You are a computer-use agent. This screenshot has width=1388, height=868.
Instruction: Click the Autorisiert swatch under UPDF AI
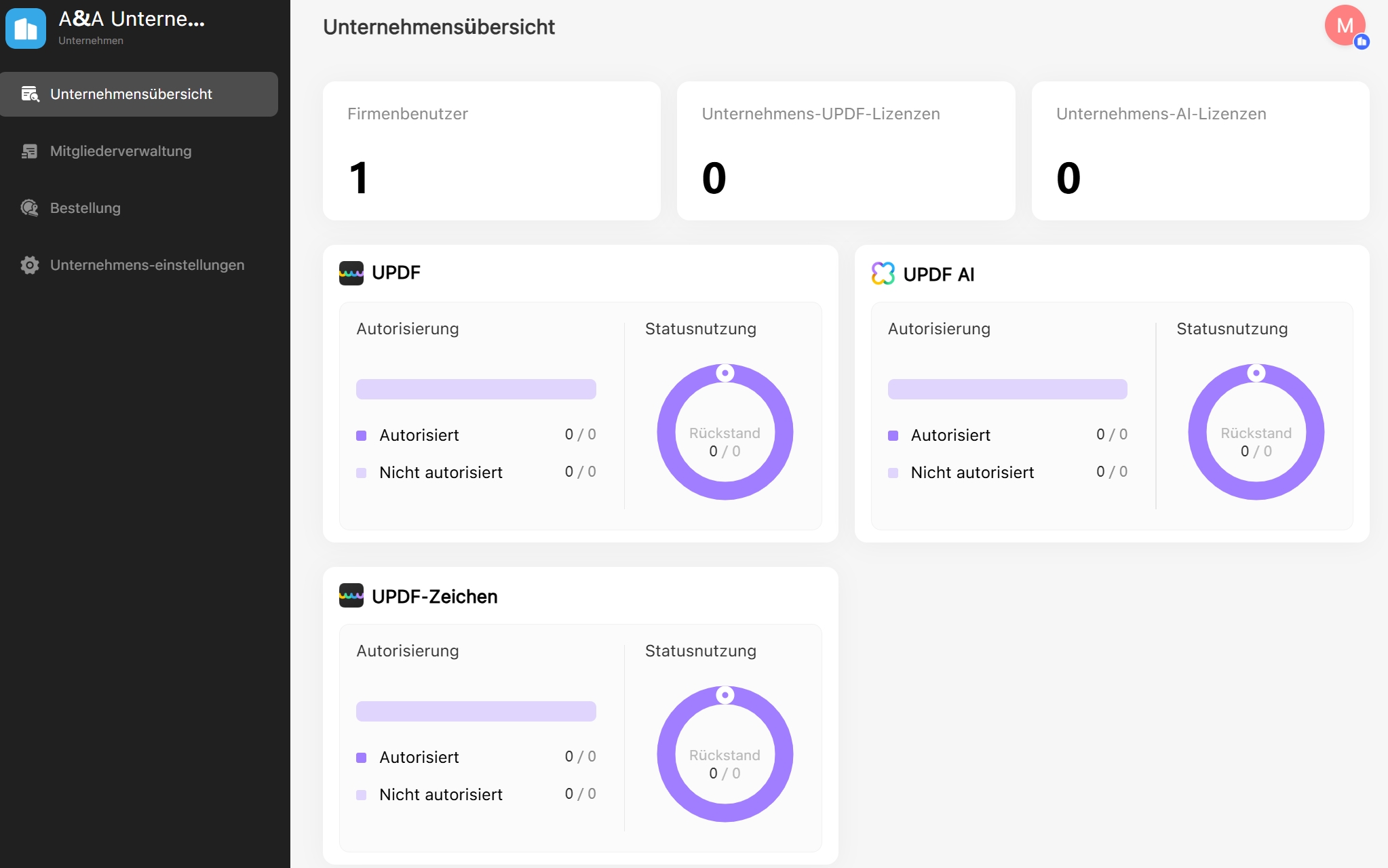pyautogui.click(x=893, y=435)
